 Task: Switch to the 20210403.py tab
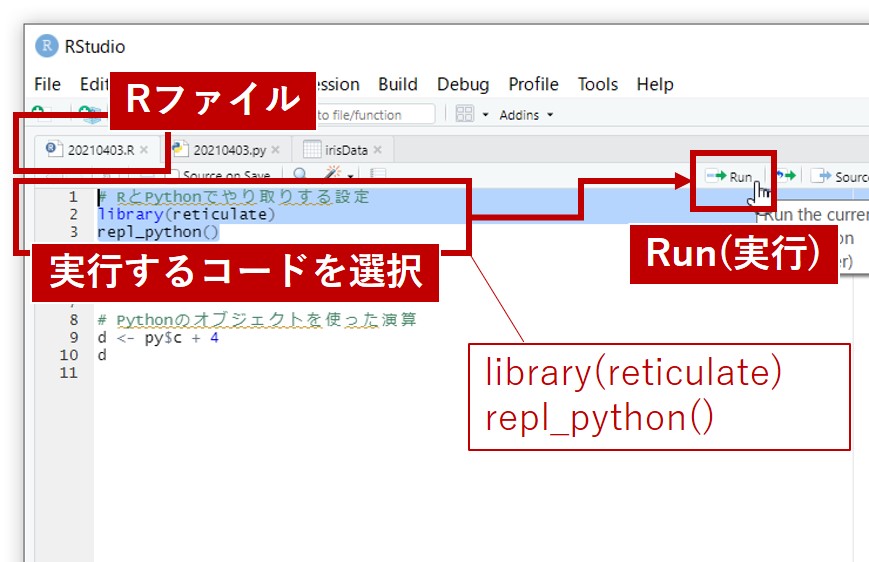(228, 150)
